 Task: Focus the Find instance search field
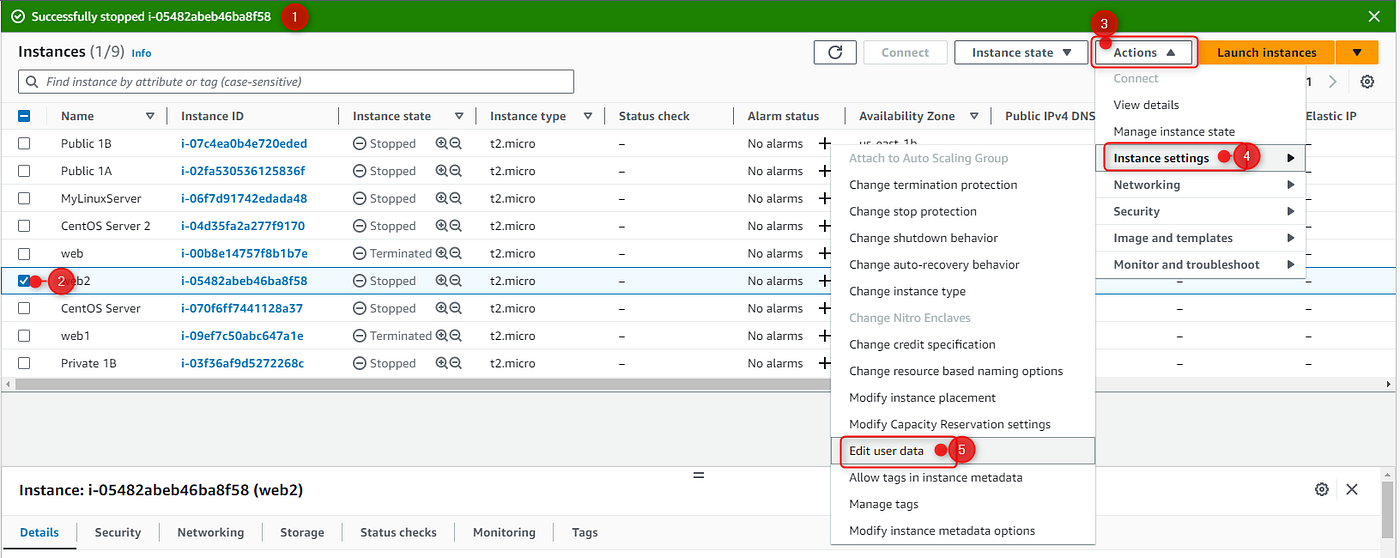pyautogui.click(x=296, y=82)
